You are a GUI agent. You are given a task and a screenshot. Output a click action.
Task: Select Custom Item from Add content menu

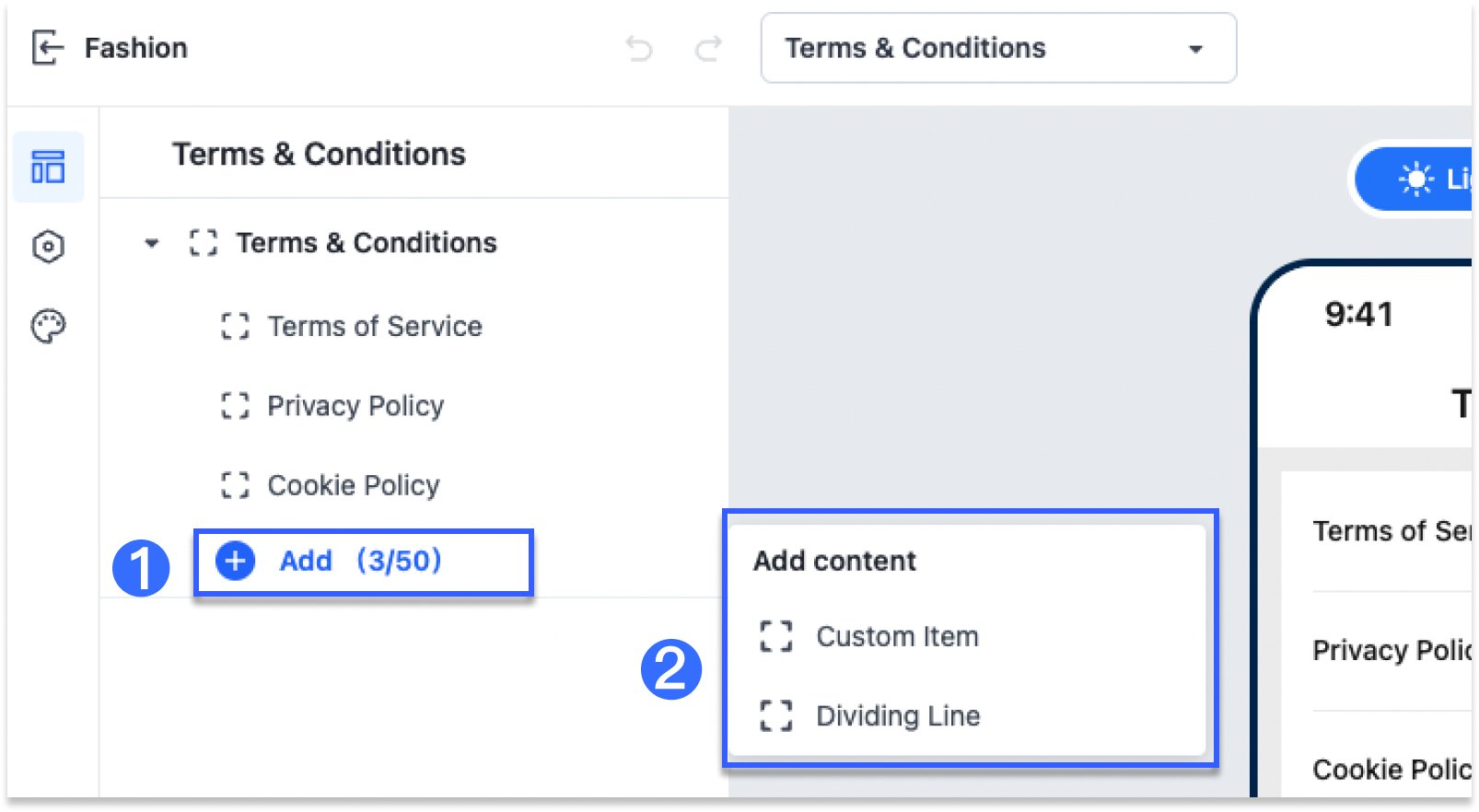point(897,636)
